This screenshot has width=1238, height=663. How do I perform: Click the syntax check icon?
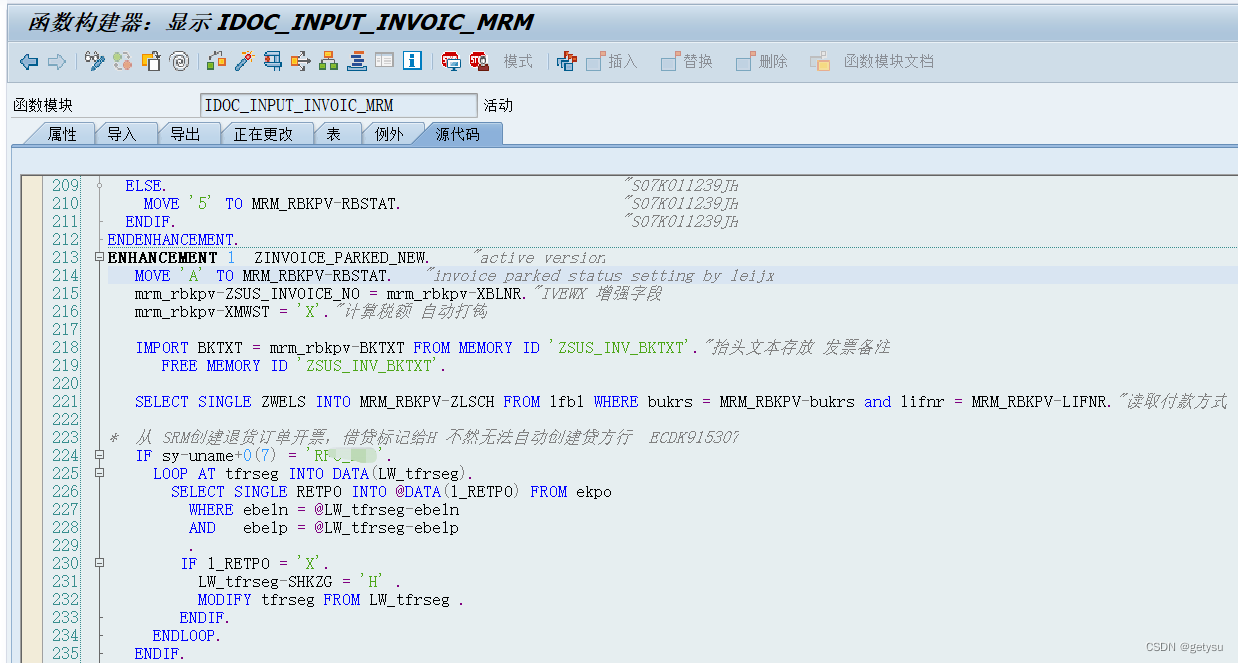click(270, 61)
